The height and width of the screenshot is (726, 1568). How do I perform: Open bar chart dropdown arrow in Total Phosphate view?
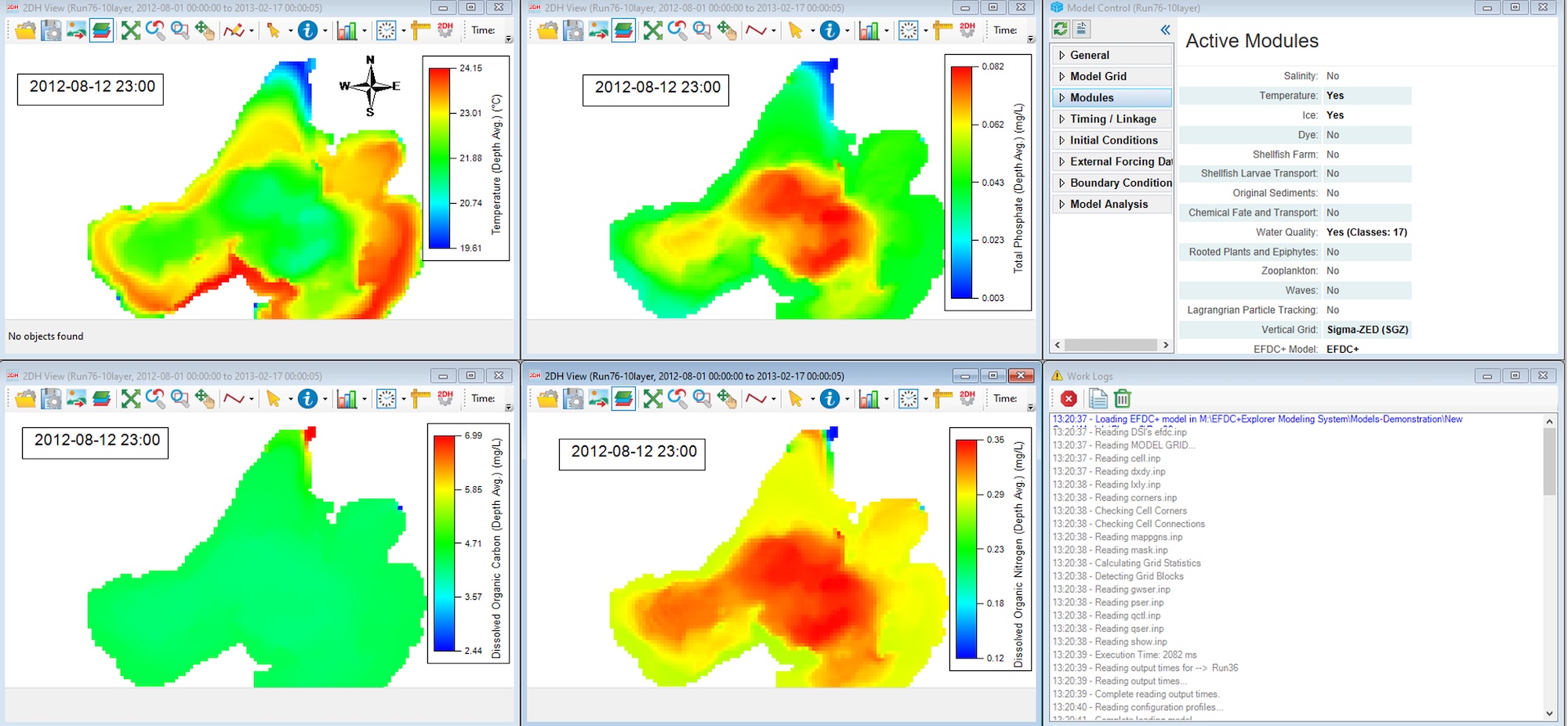click(887, 31)
